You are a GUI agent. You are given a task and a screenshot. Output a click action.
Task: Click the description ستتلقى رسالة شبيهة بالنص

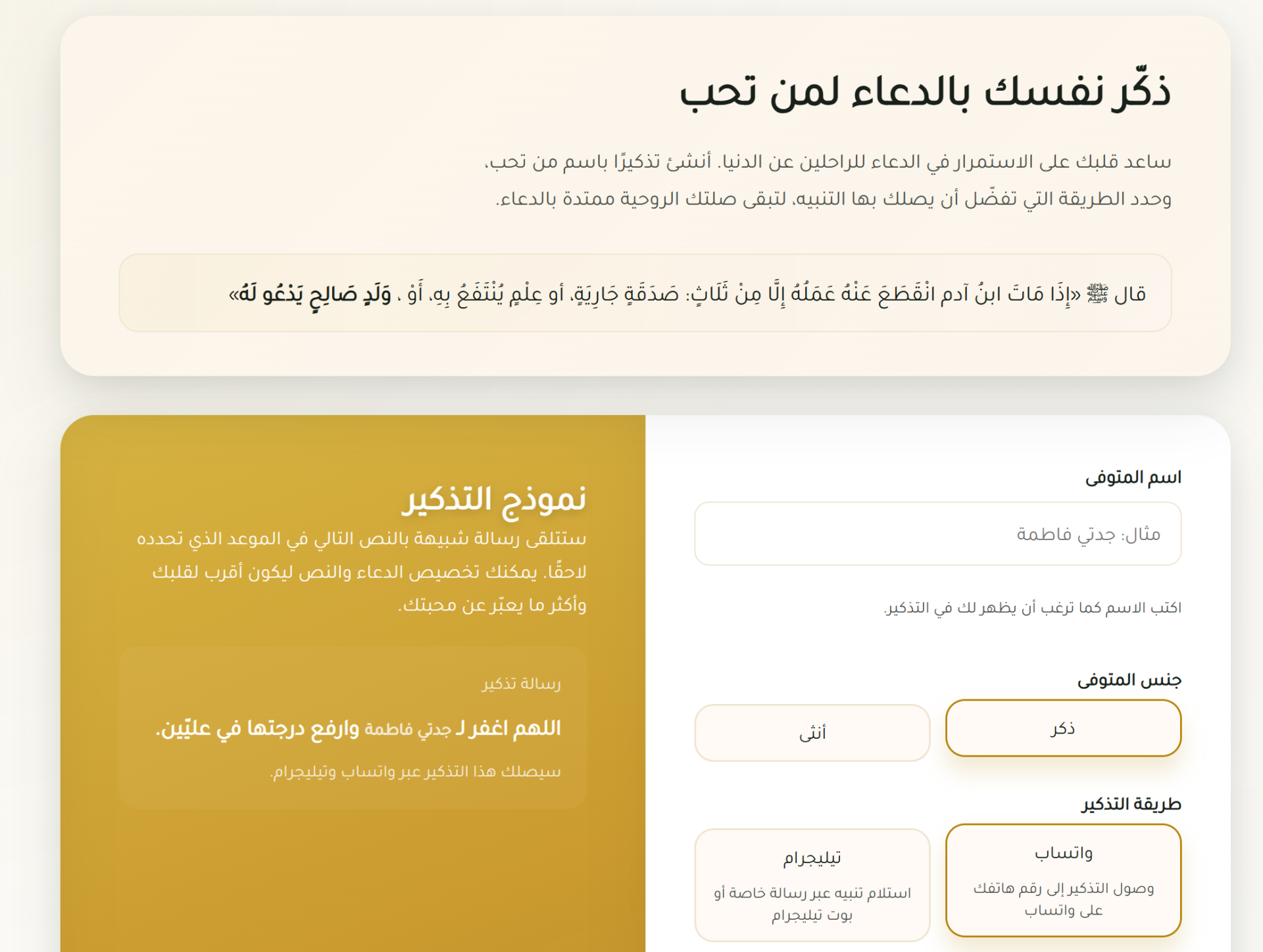click(361, 571)
